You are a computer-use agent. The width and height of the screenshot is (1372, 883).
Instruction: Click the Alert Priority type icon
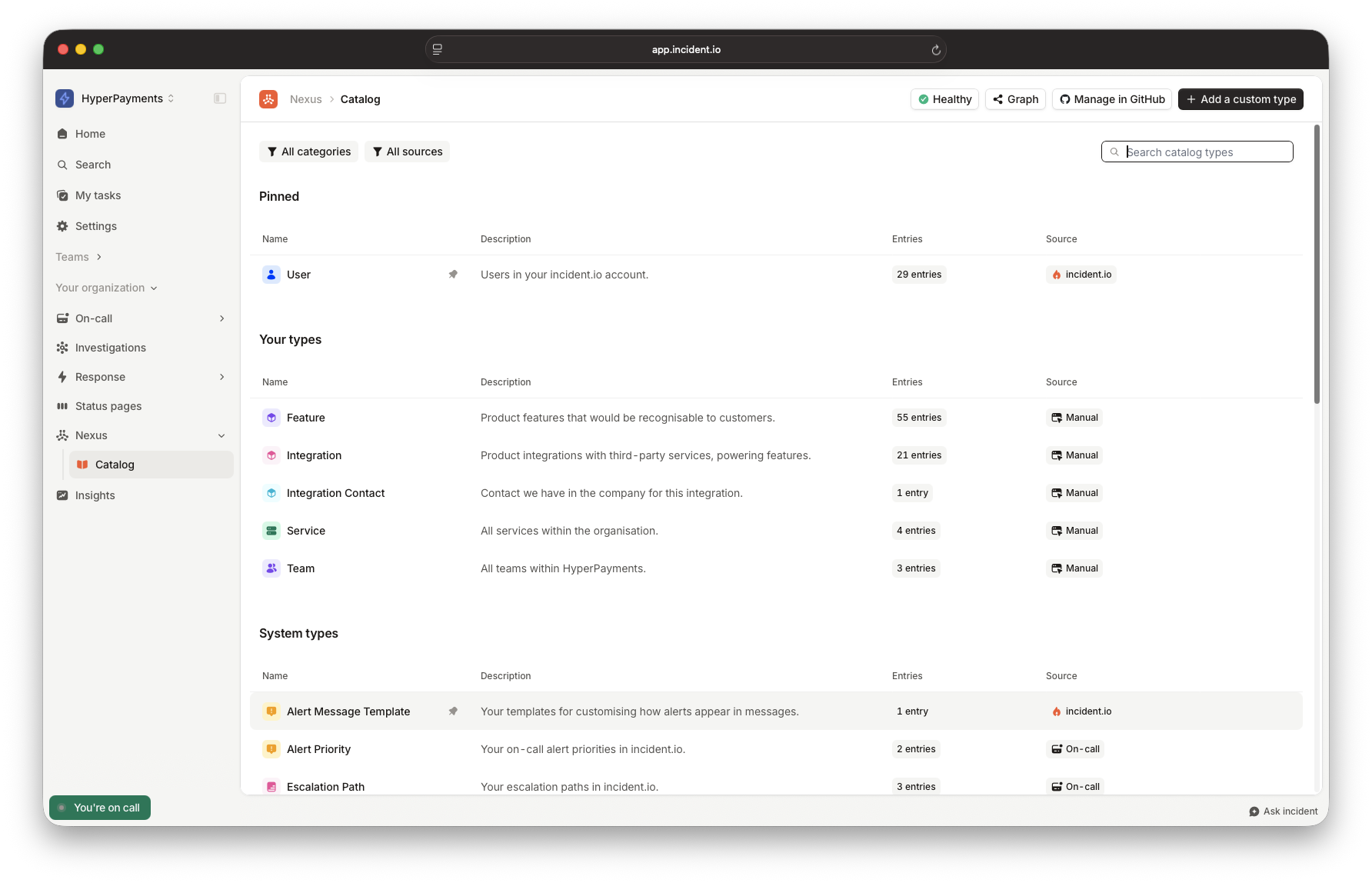[271, 749]
